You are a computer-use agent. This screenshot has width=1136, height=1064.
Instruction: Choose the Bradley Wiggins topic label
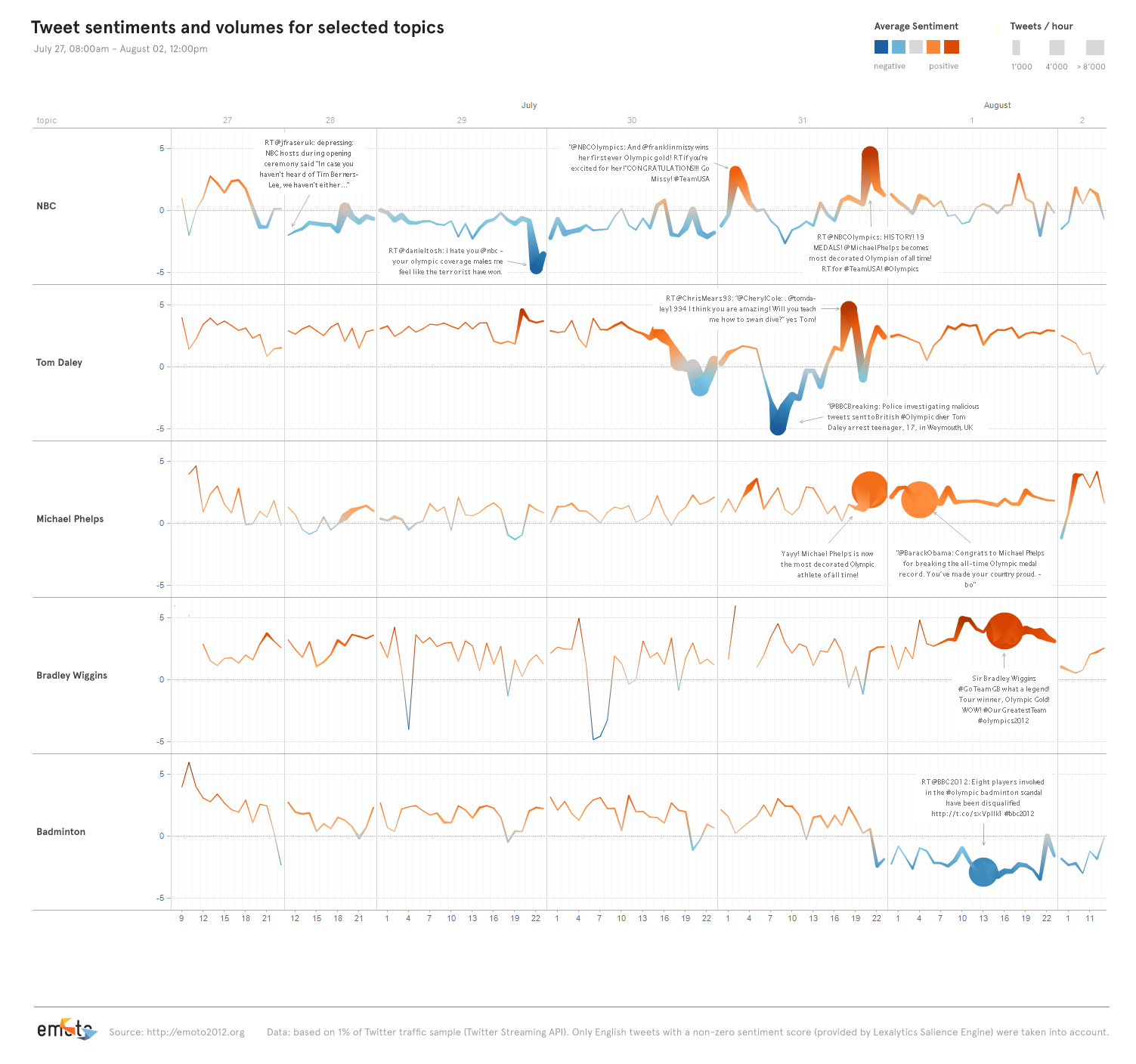pyautogui.click(x=72, y=676)
